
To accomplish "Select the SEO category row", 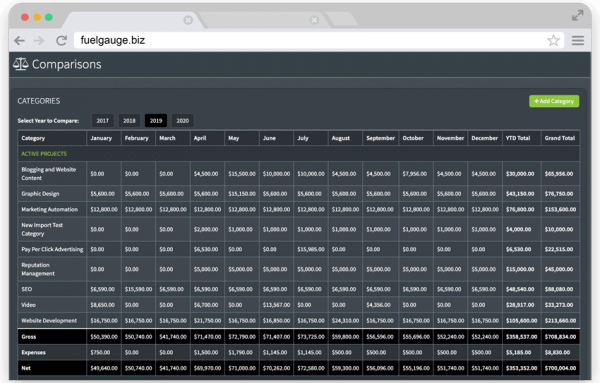I will pos(298,289).
